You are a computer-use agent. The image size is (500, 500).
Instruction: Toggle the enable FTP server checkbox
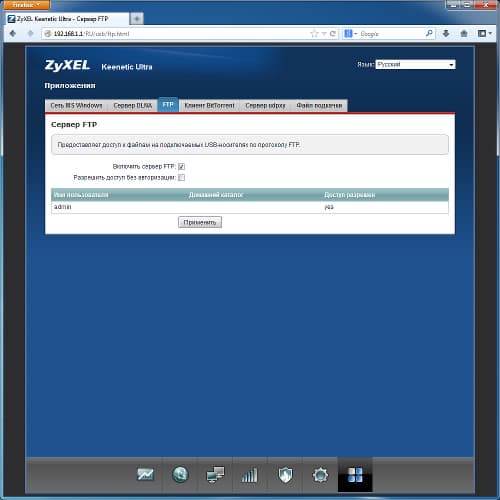[181, 166]
